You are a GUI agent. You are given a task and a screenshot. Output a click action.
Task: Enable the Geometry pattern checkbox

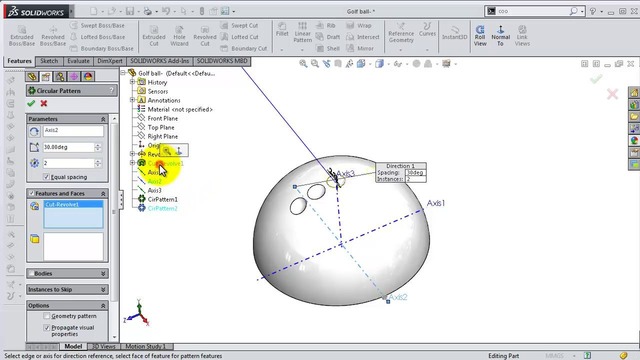click(x=47, y=316)
